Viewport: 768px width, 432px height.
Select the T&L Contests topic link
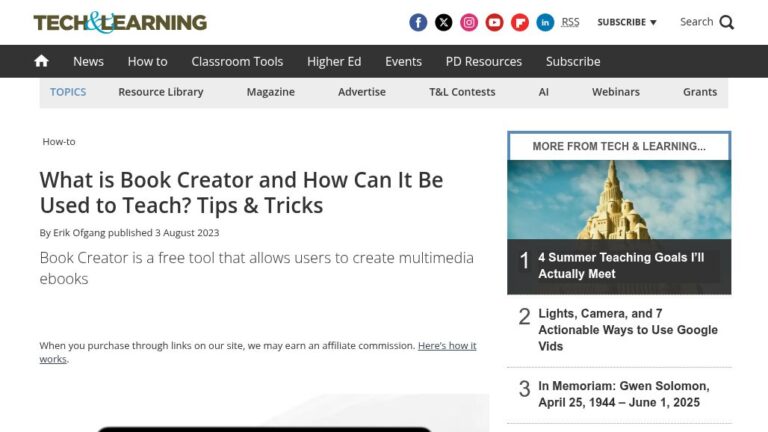coord(462,92)
